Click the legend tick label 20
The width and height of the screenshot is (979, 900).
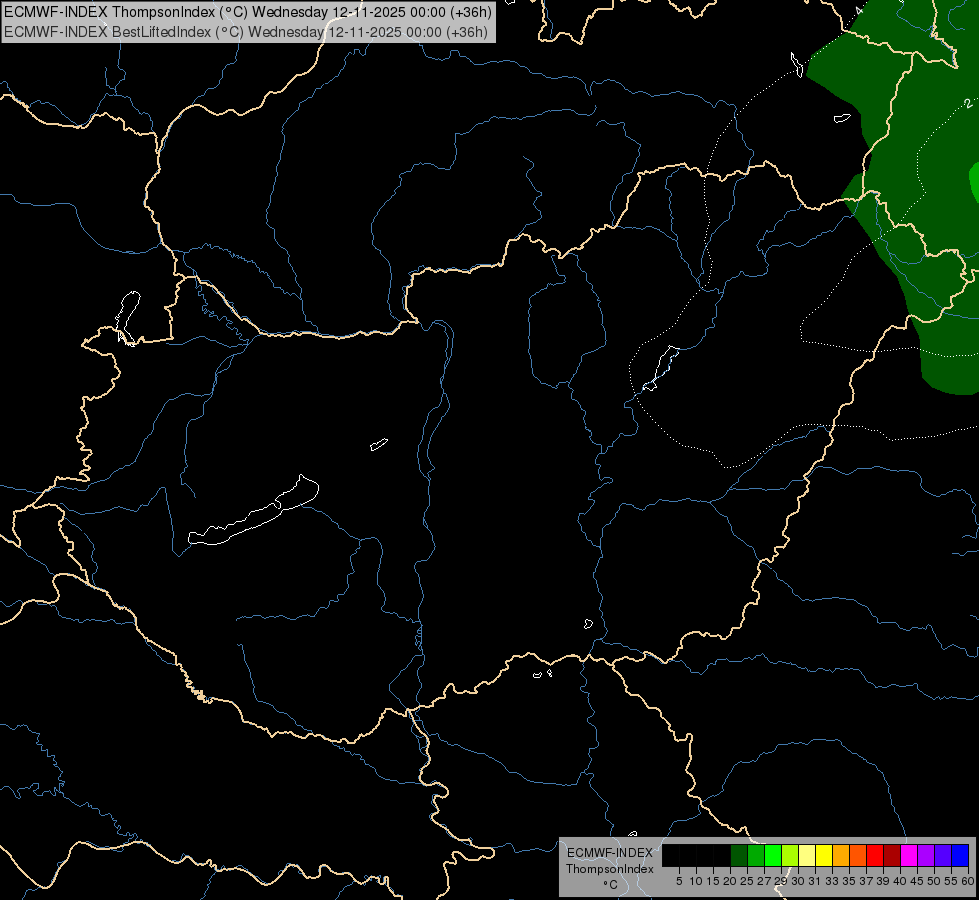(731, 881)
